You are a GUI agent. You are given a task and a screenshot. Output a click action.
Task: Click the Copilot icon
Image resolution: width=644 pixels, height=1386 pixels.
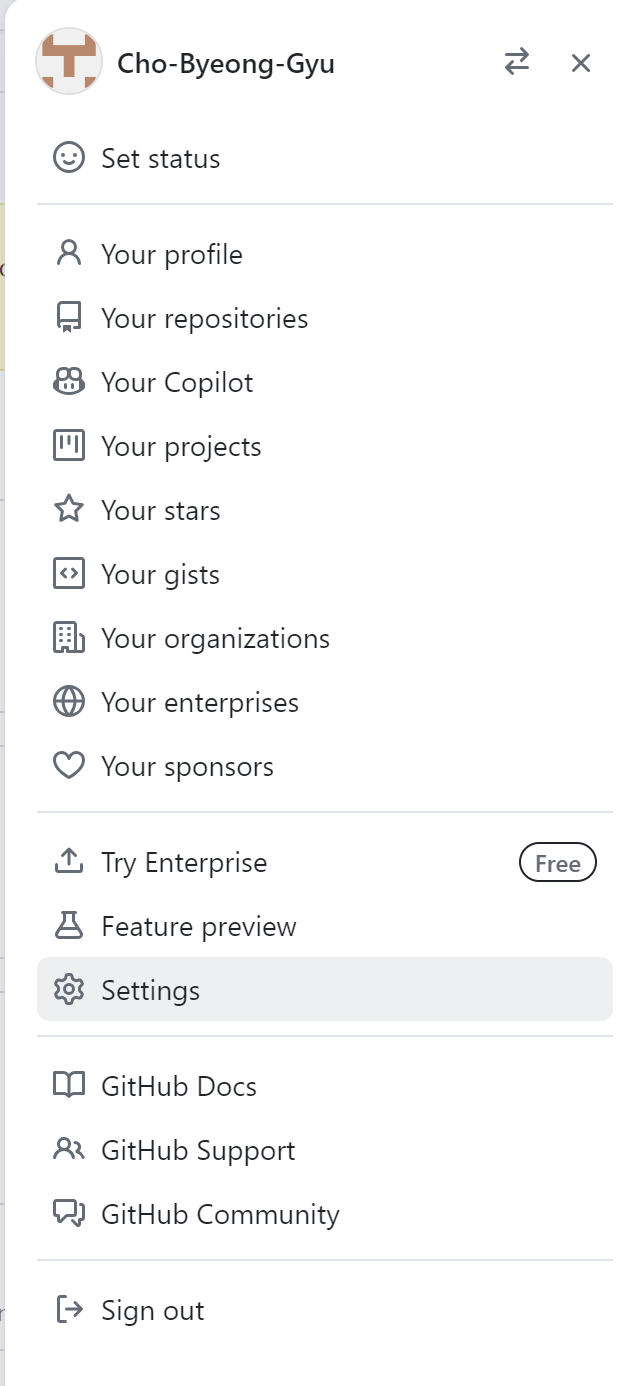click(69, 382)
